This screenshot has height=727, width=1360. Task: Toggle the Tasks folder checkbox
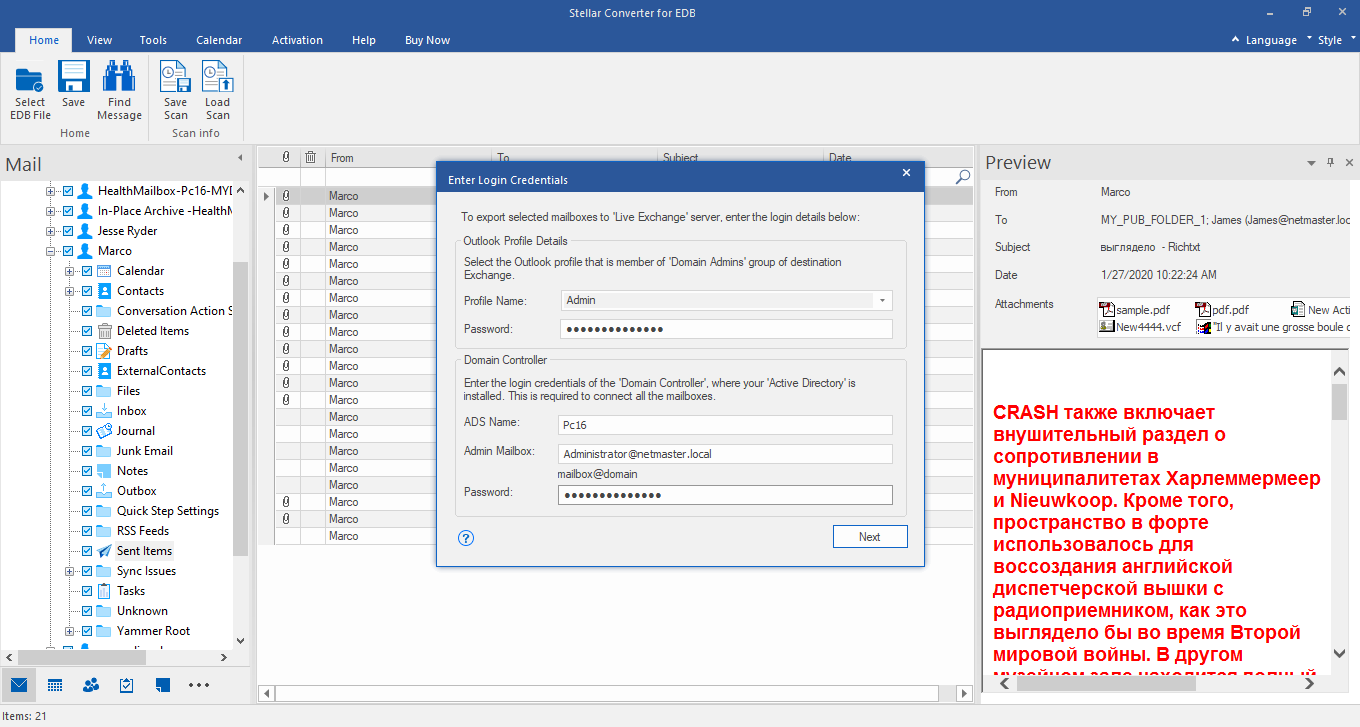(x=87, y=591)
